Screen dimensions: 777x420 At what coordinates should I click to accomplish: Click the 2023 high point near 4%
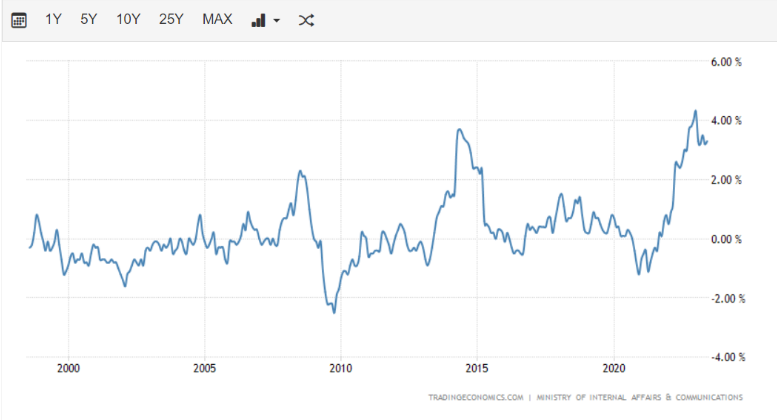[696, 111]
